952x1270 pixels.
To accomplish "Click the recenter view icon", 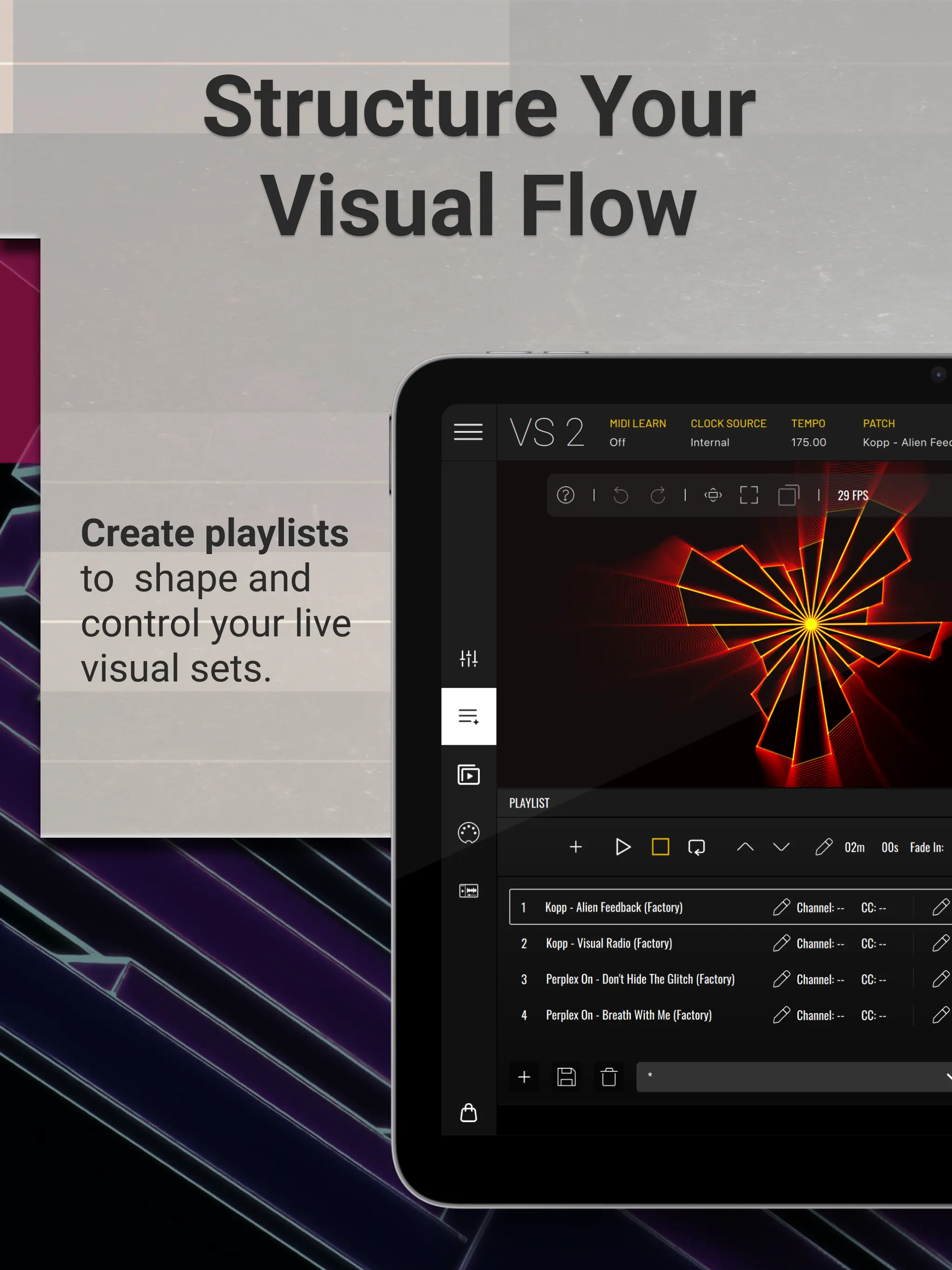I will (x=713, y=495).
